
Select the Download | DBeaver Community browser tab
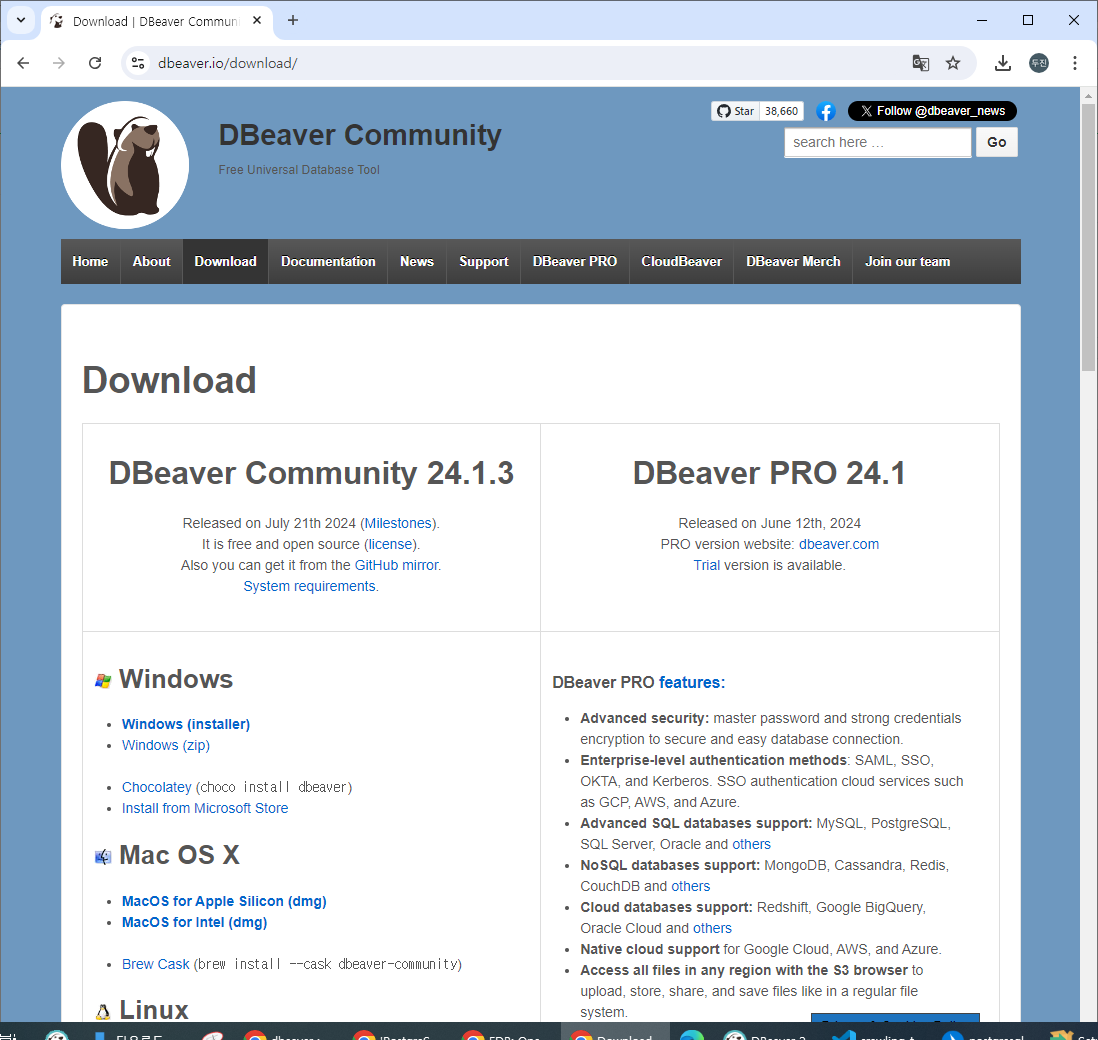click(x=155, y=21)
